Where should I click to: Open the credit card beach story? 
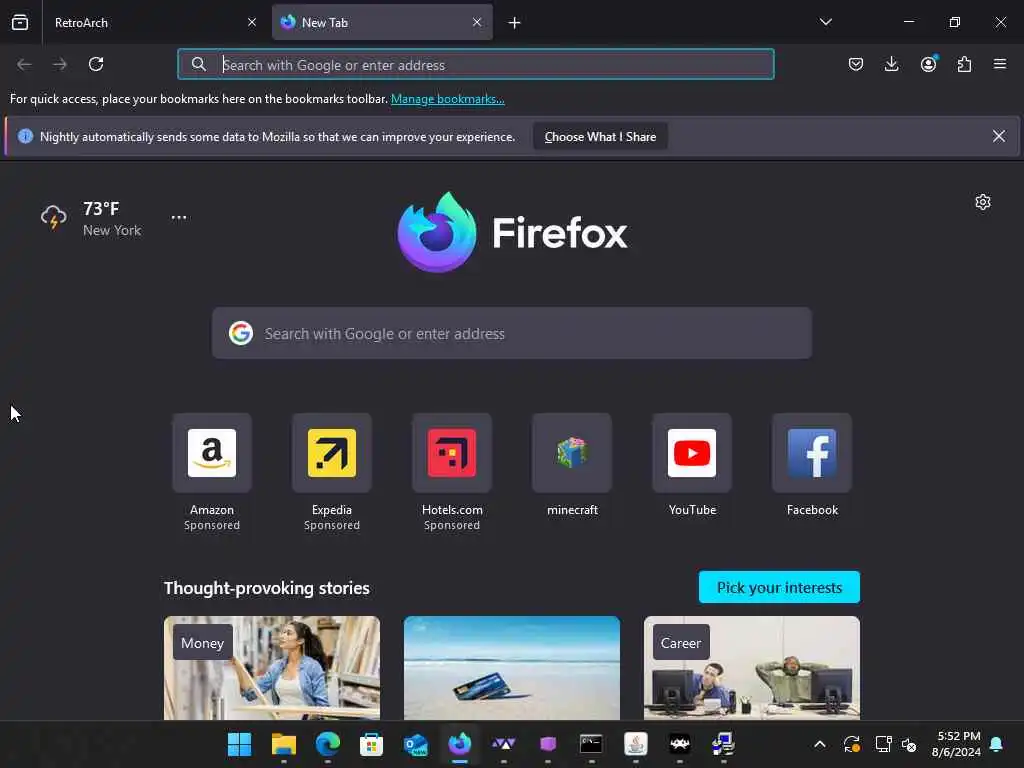tap(512, 667)
